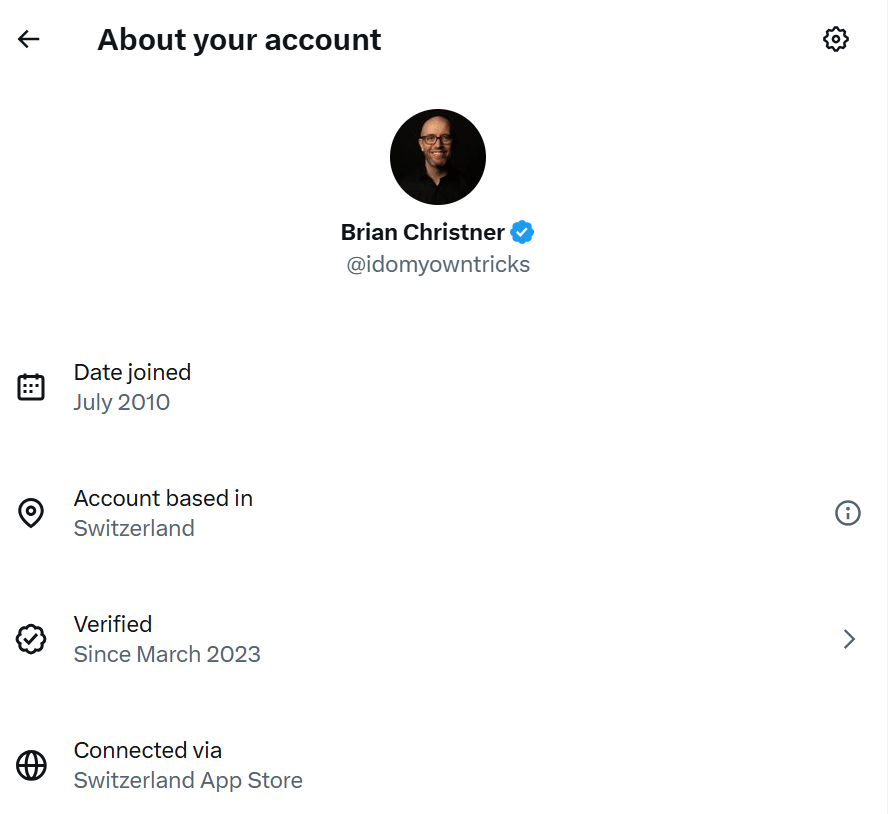This screenshot has height=814, width=890.
Task: Open the profile picture thumbnail
Action: (x=437, y=157)
